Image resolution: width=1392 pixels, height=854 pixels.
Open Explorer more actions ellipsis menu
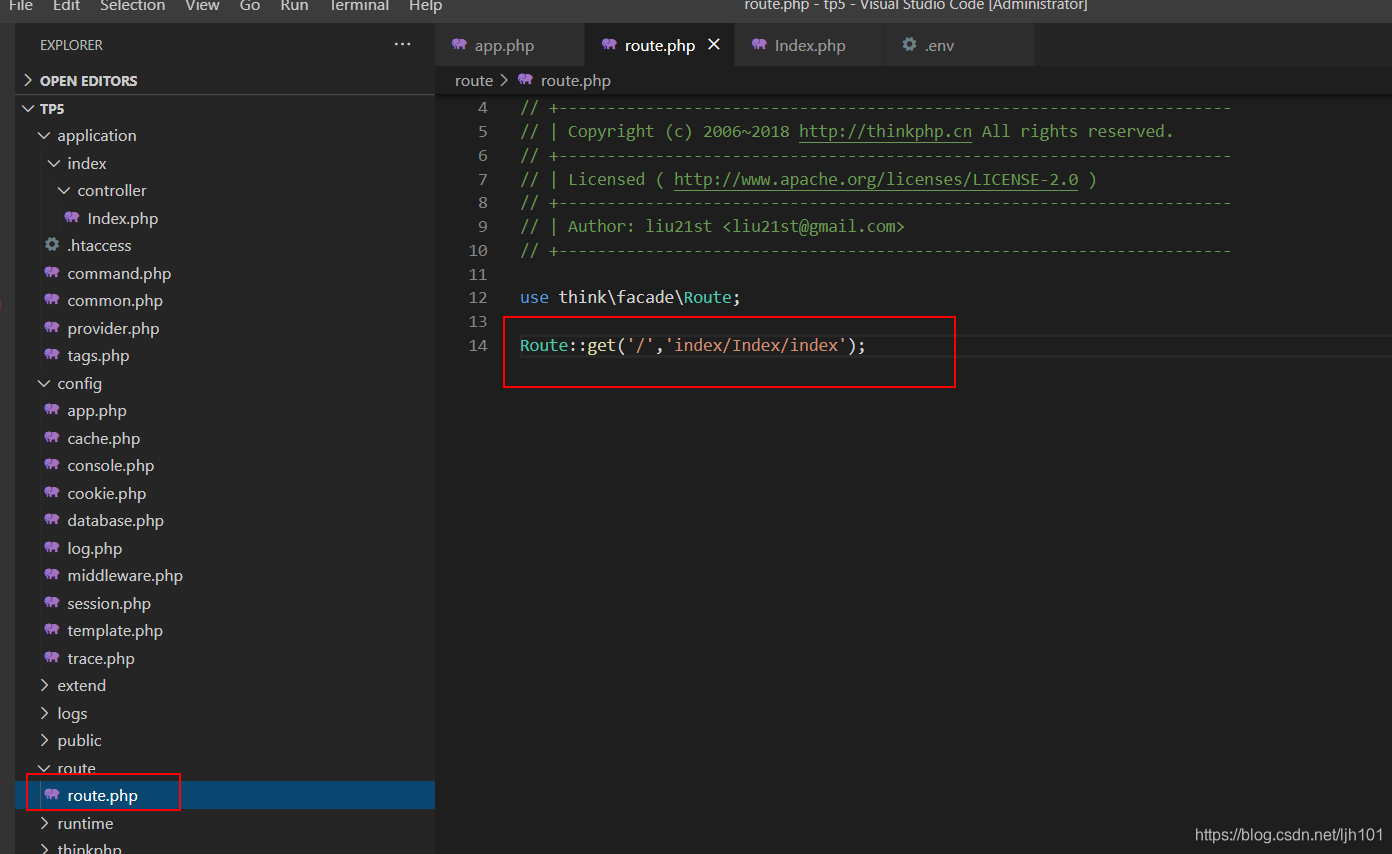(402, 45)
